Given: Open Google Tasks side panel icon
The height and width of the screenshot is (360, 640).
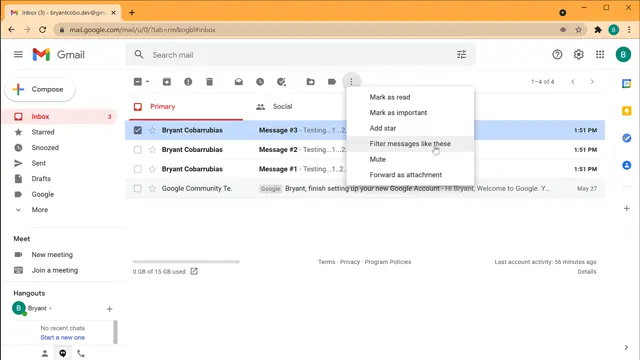Looking at the screenshot, I should point(627,138).
